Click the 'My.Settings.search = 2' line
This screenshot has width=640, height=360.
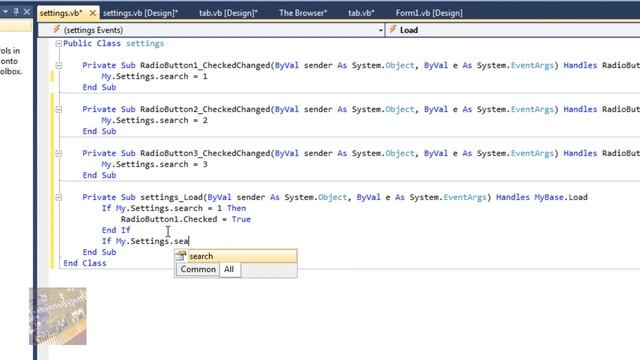(x=154, y=120)
